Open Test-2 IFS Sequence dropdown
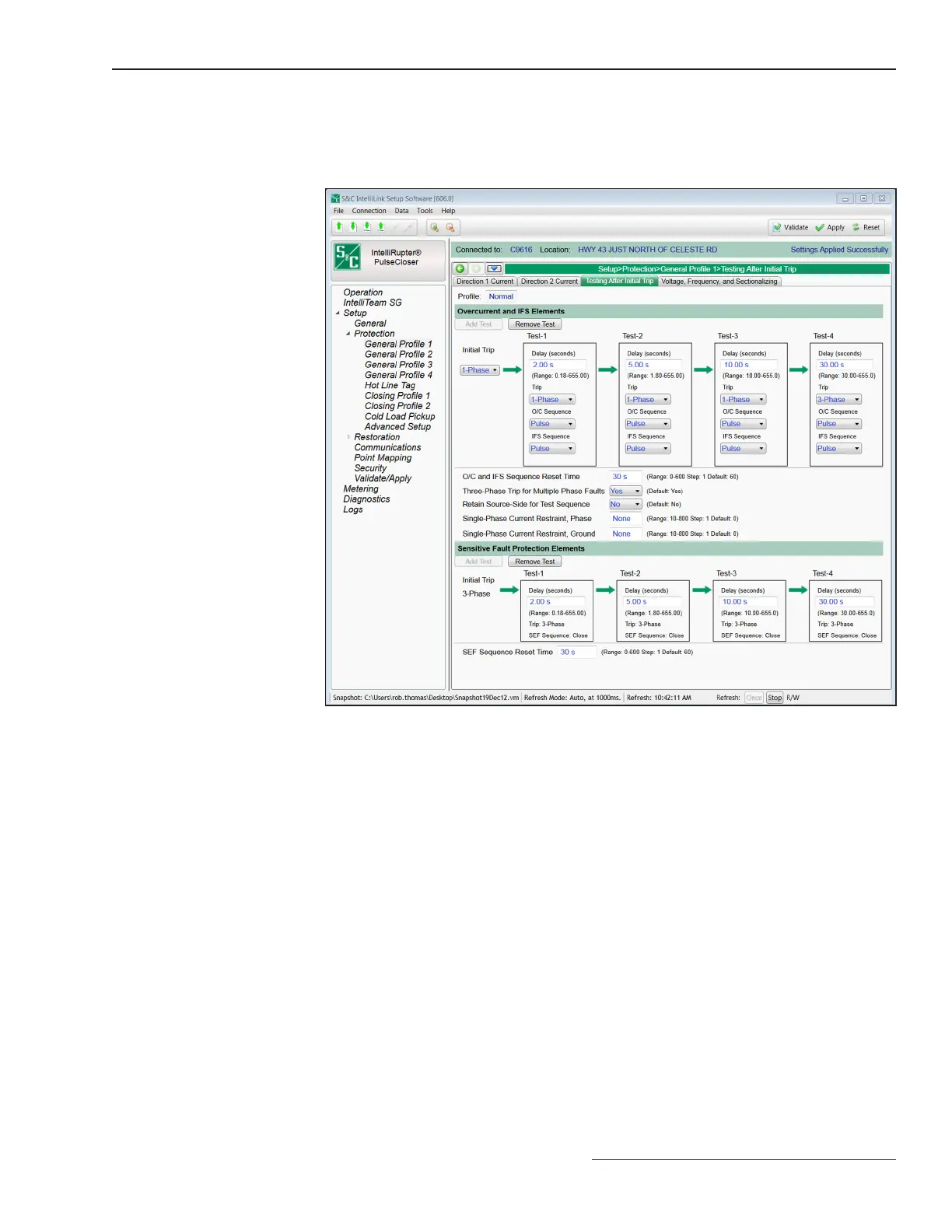Screen dimensions: 952x1232 [648, 449]
